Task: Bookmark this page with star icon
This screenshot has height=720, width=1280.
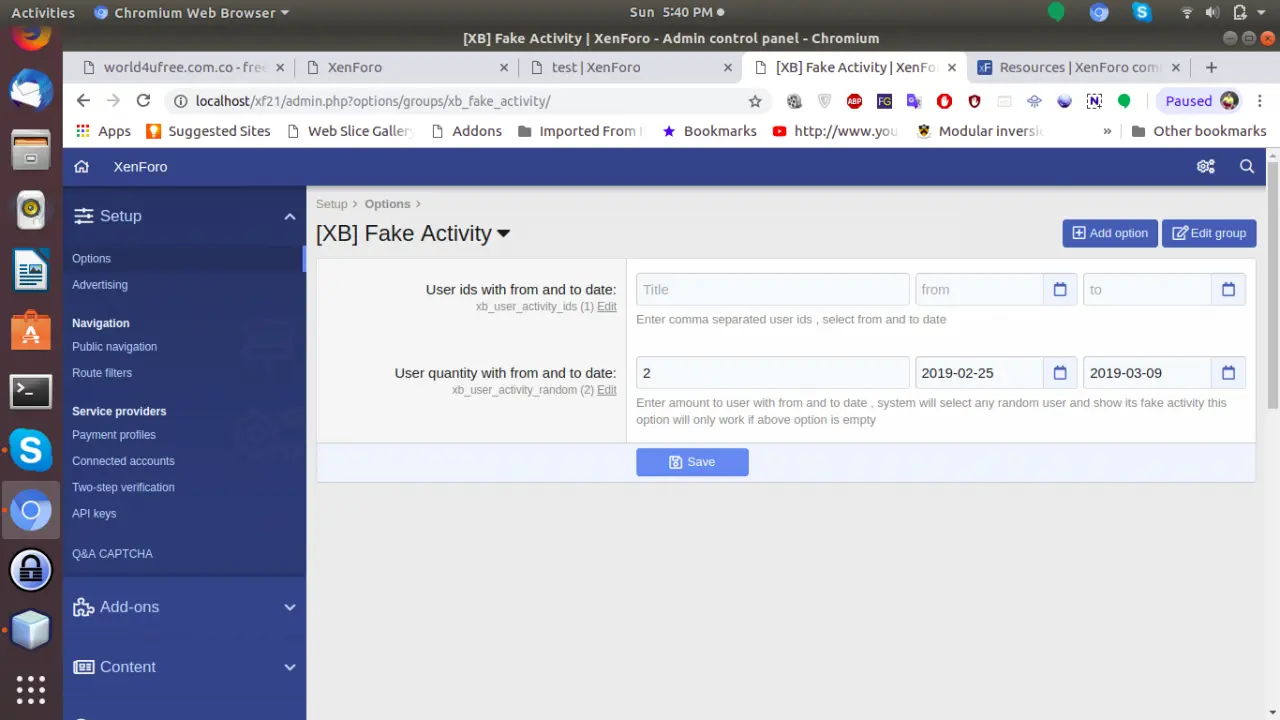Action: pyautogui.click(x=755, y=101)
